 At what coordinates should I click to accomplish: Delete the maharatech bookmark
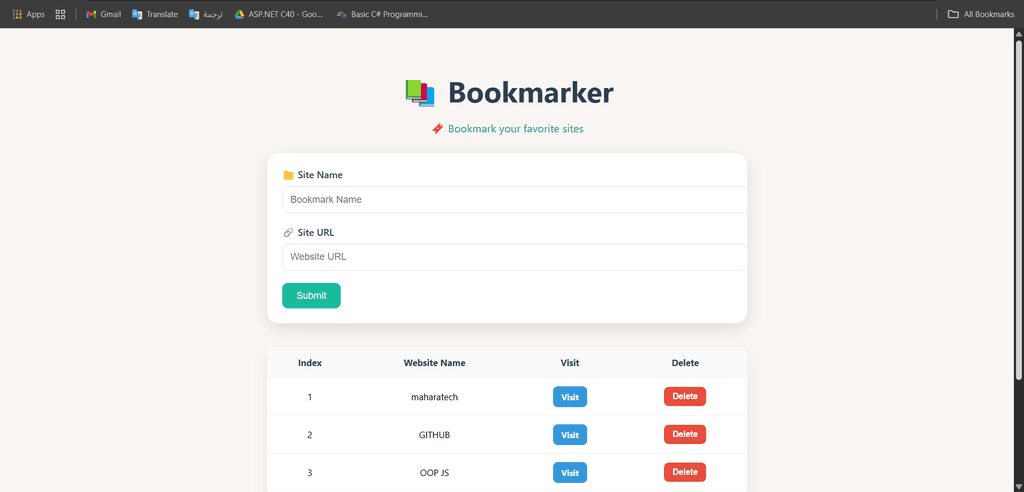click(685, 396)
